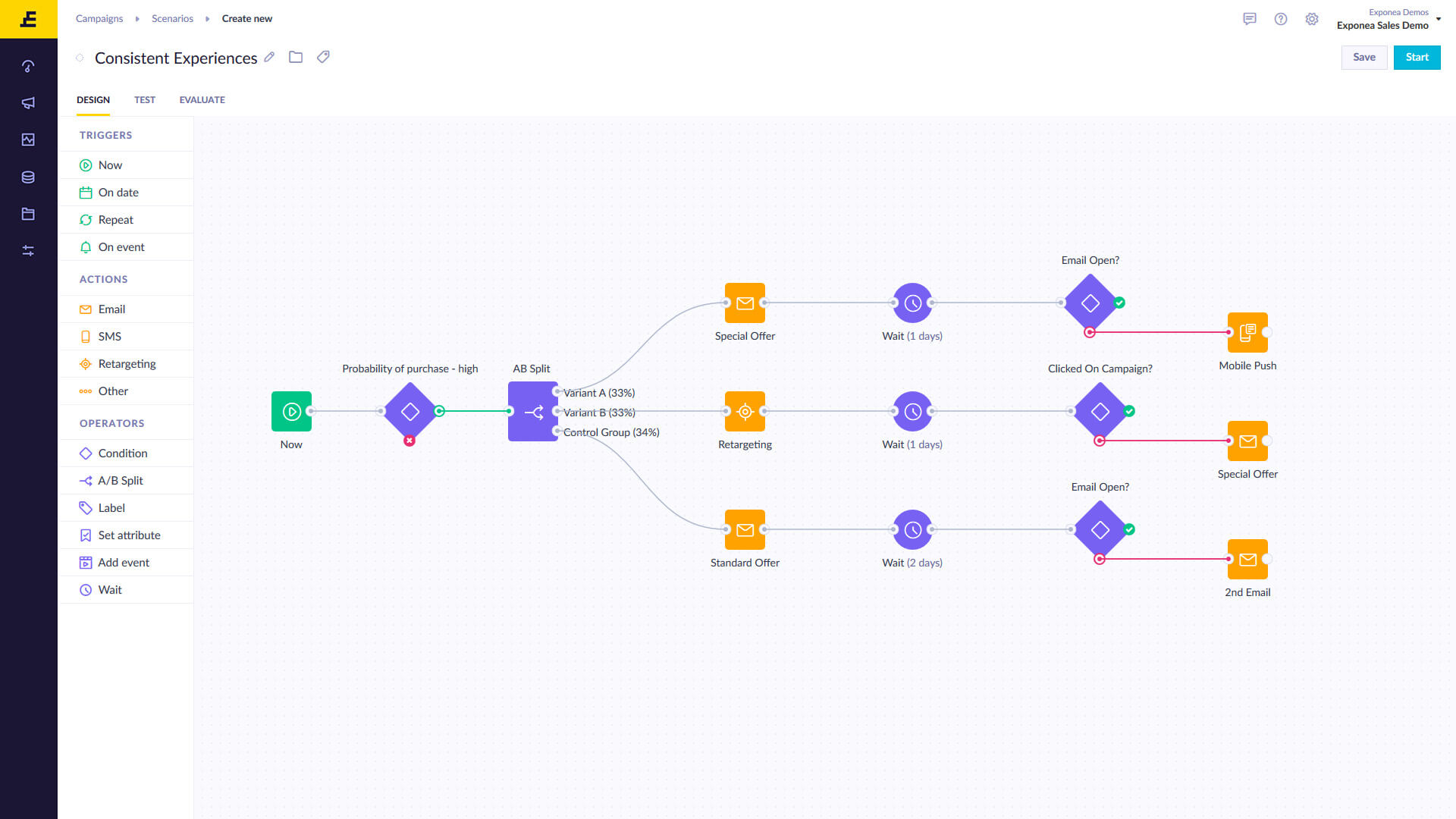1456x819 pixels.
Task: Choose the Condition operator
Action: click(126, 453)
